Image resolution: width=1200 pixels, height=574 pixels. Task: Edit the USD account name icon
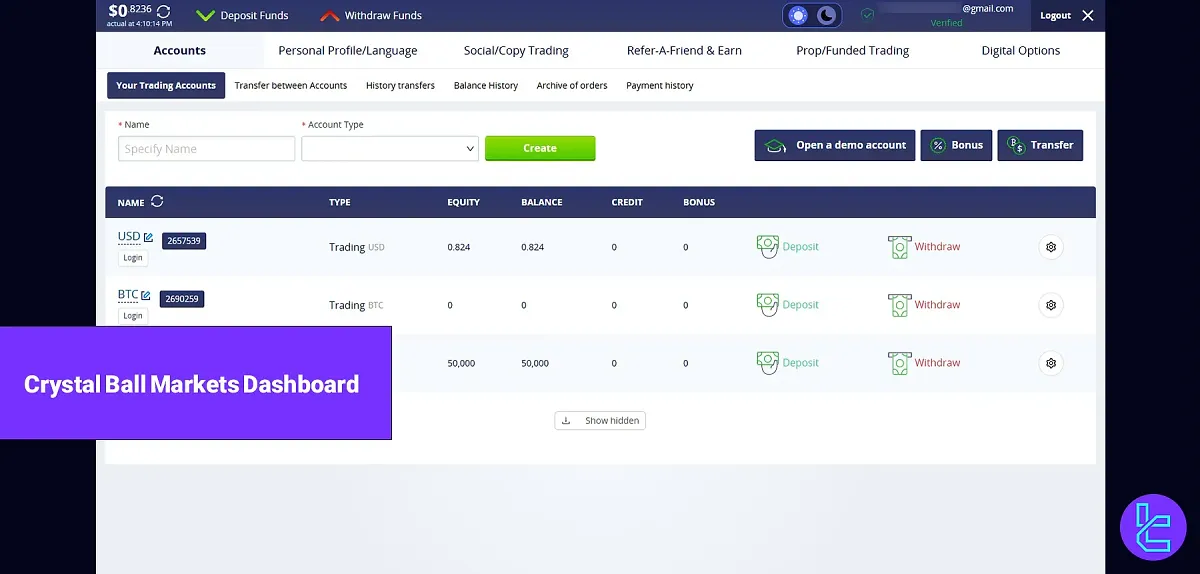[x=148, y=237]
